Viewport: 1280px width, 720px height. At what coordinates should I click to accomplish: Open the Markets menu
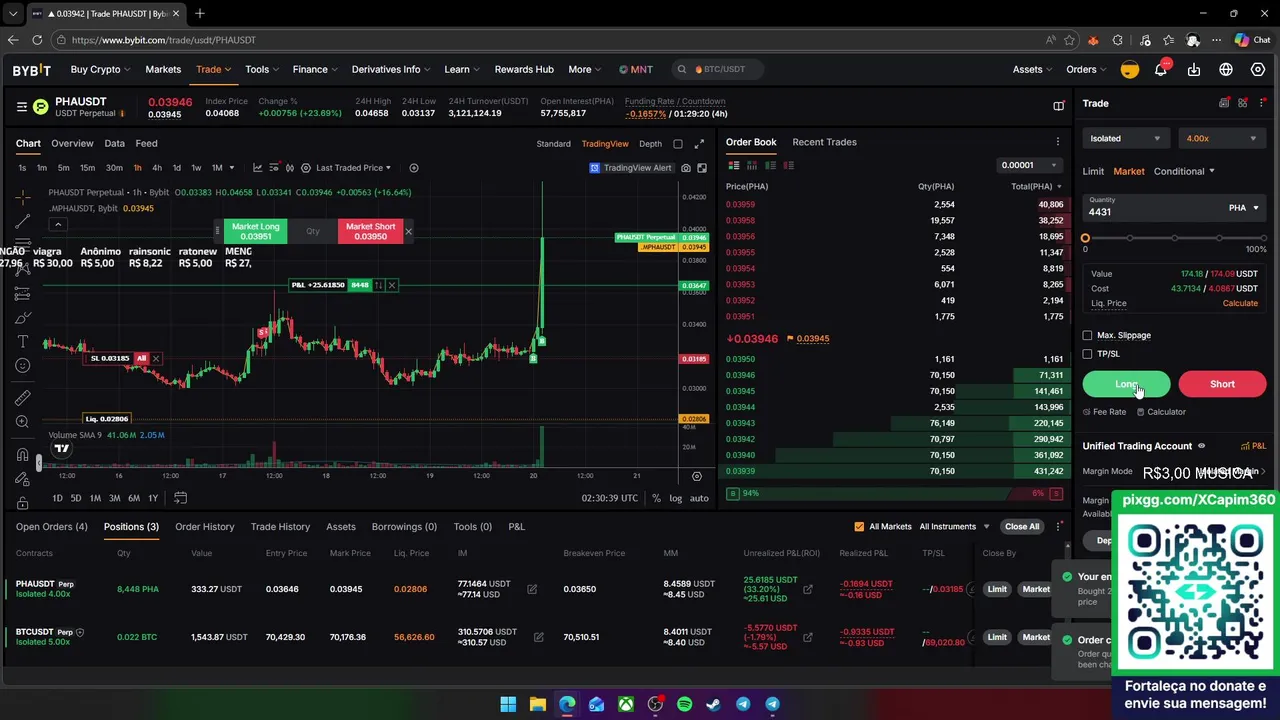(x=163, y=69)
